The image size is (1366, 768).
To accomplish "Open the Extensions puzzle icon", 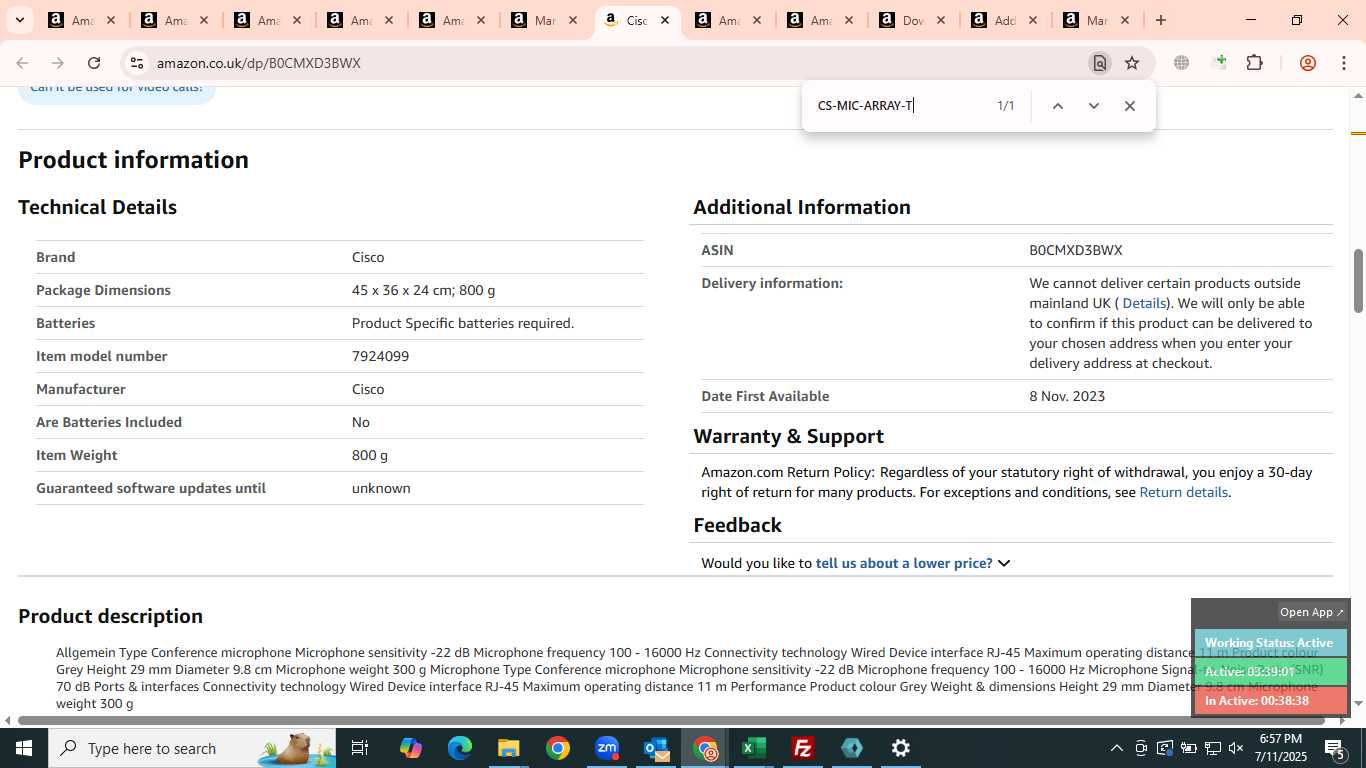I will click(x=1255, y=63).
